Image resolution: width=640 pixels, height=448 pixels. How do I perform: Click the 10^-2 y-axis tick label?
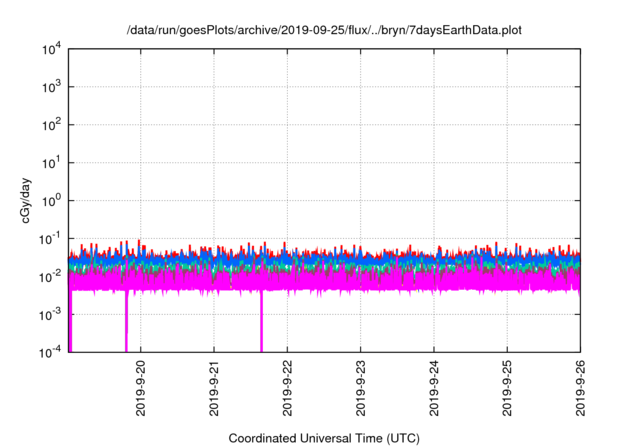(x=50, y=277)
